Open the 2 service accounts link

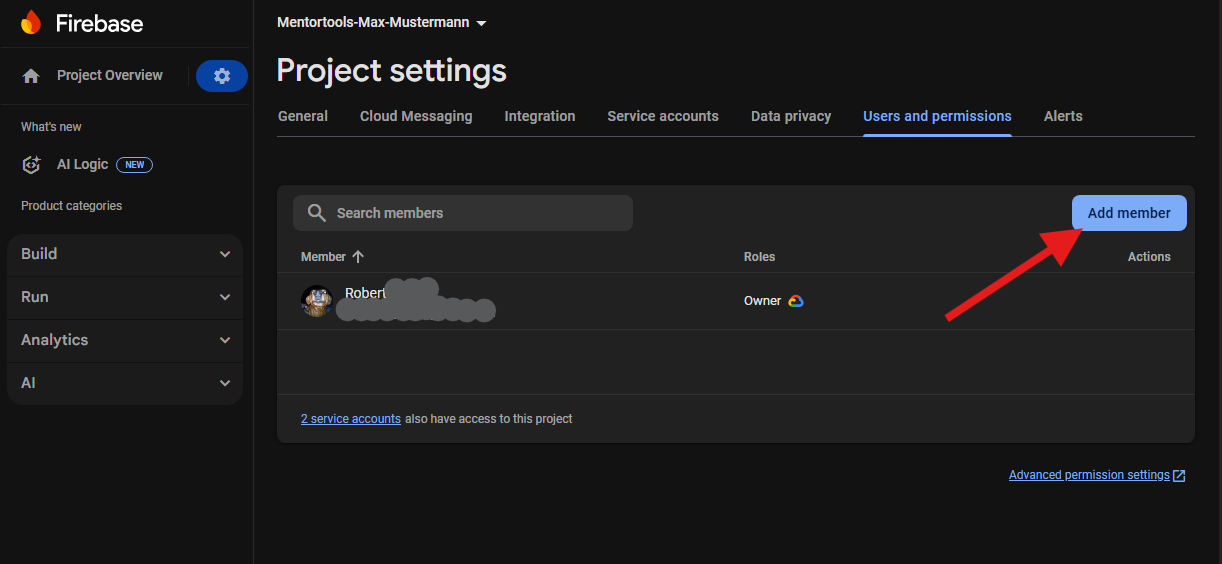pyautogui.click(x=351, y=419)
